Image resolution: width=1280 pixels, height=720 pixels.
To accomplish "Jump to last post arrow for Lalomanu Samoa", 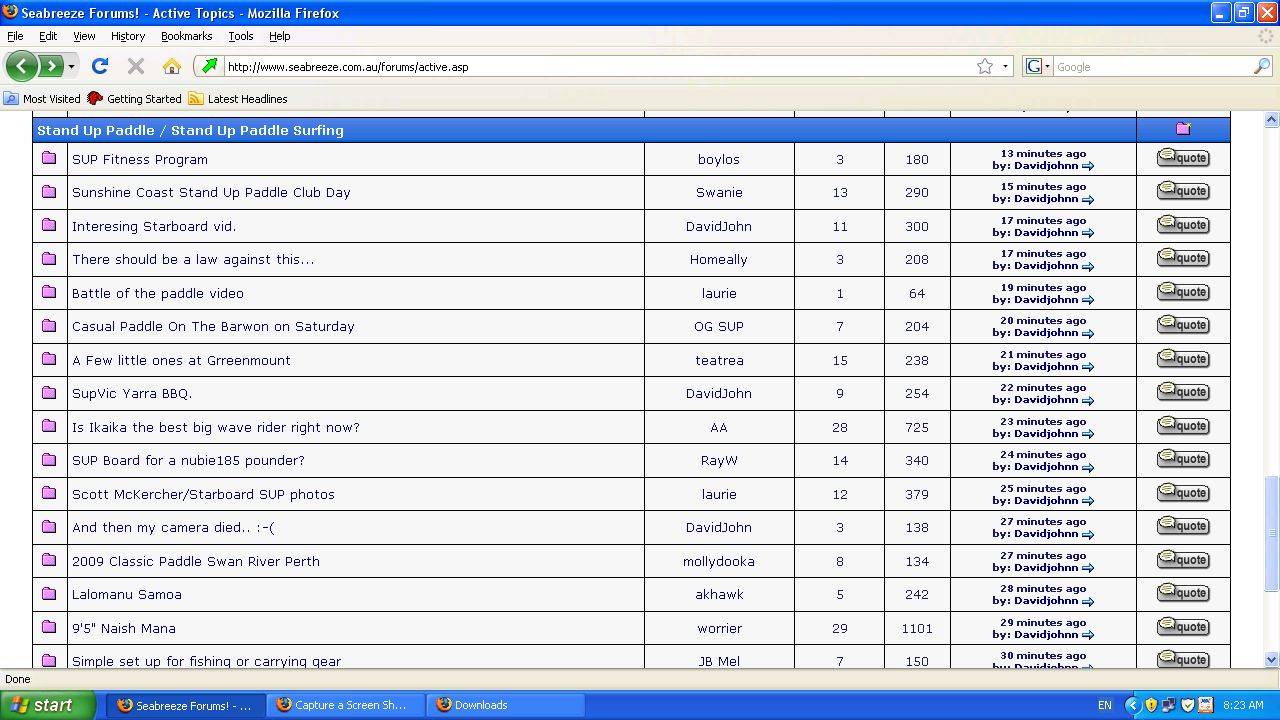I will (1088, 602).
